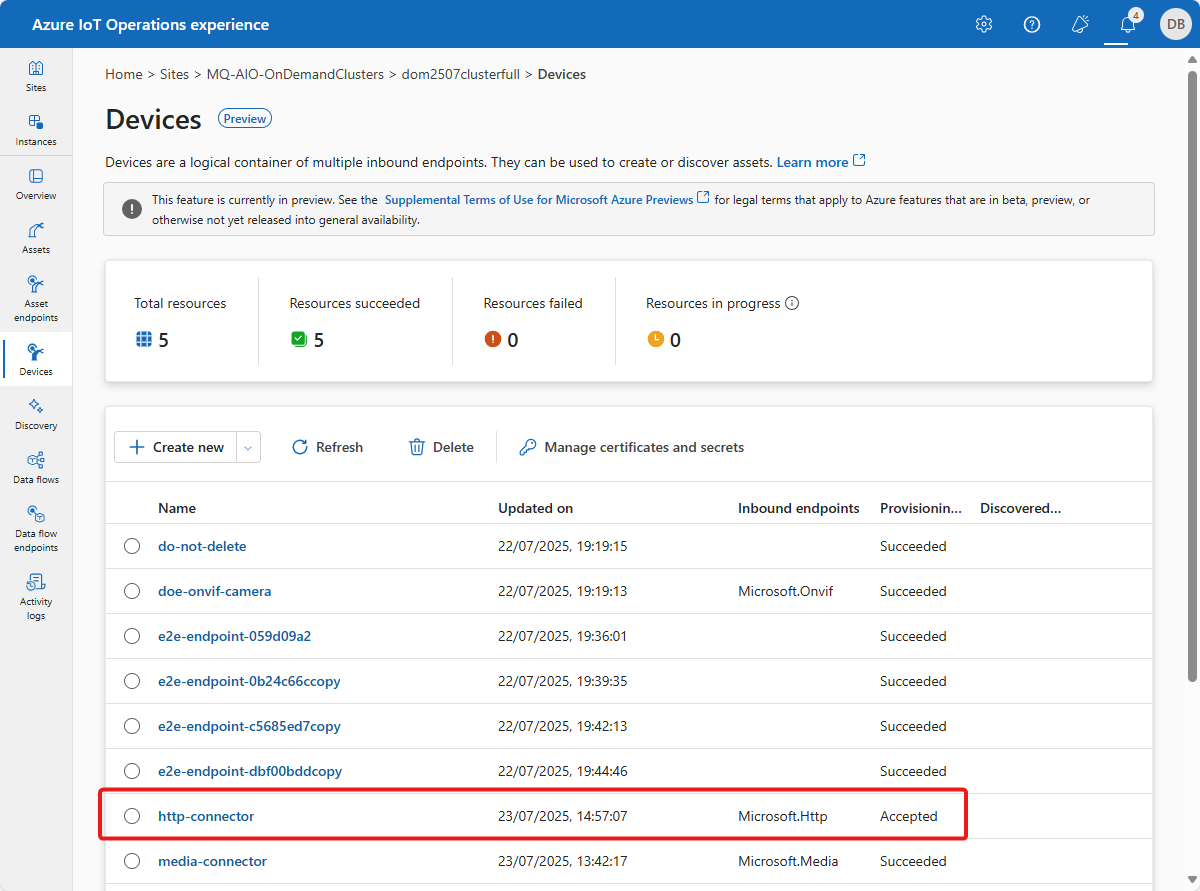The width and height of the screenshot is (1200, 891).
Task: Open the DB user account avatar
Action: tap(1175, 24)
